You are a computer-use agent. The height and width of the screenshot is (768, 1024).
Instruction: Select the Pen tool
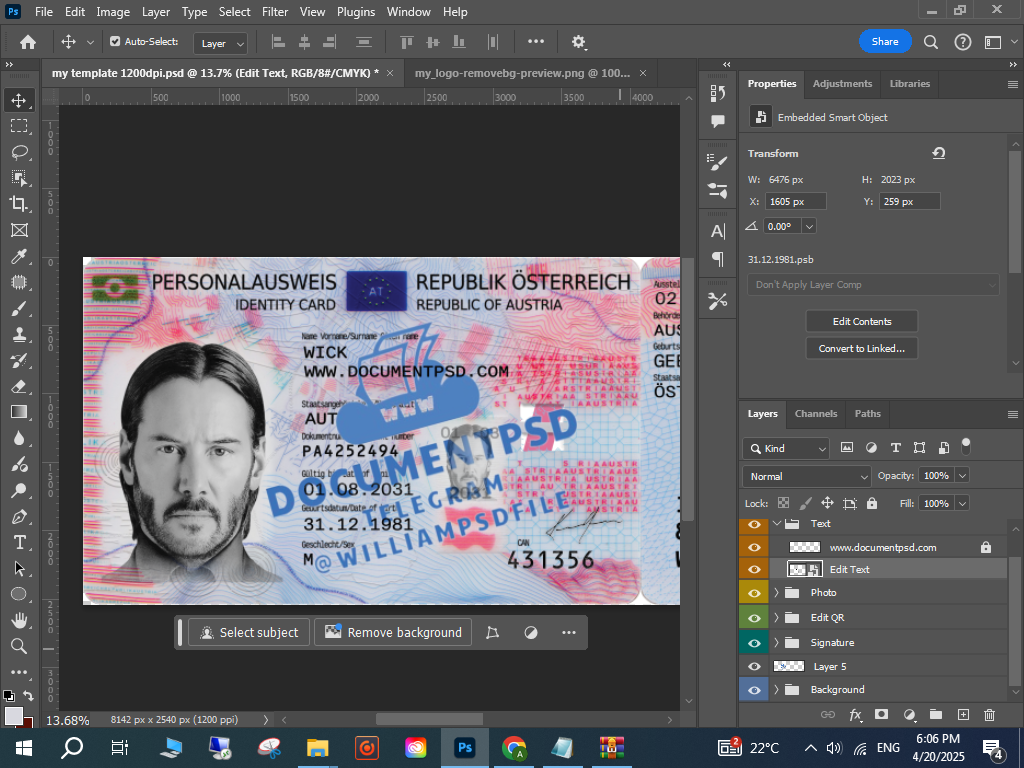(19, 517)
